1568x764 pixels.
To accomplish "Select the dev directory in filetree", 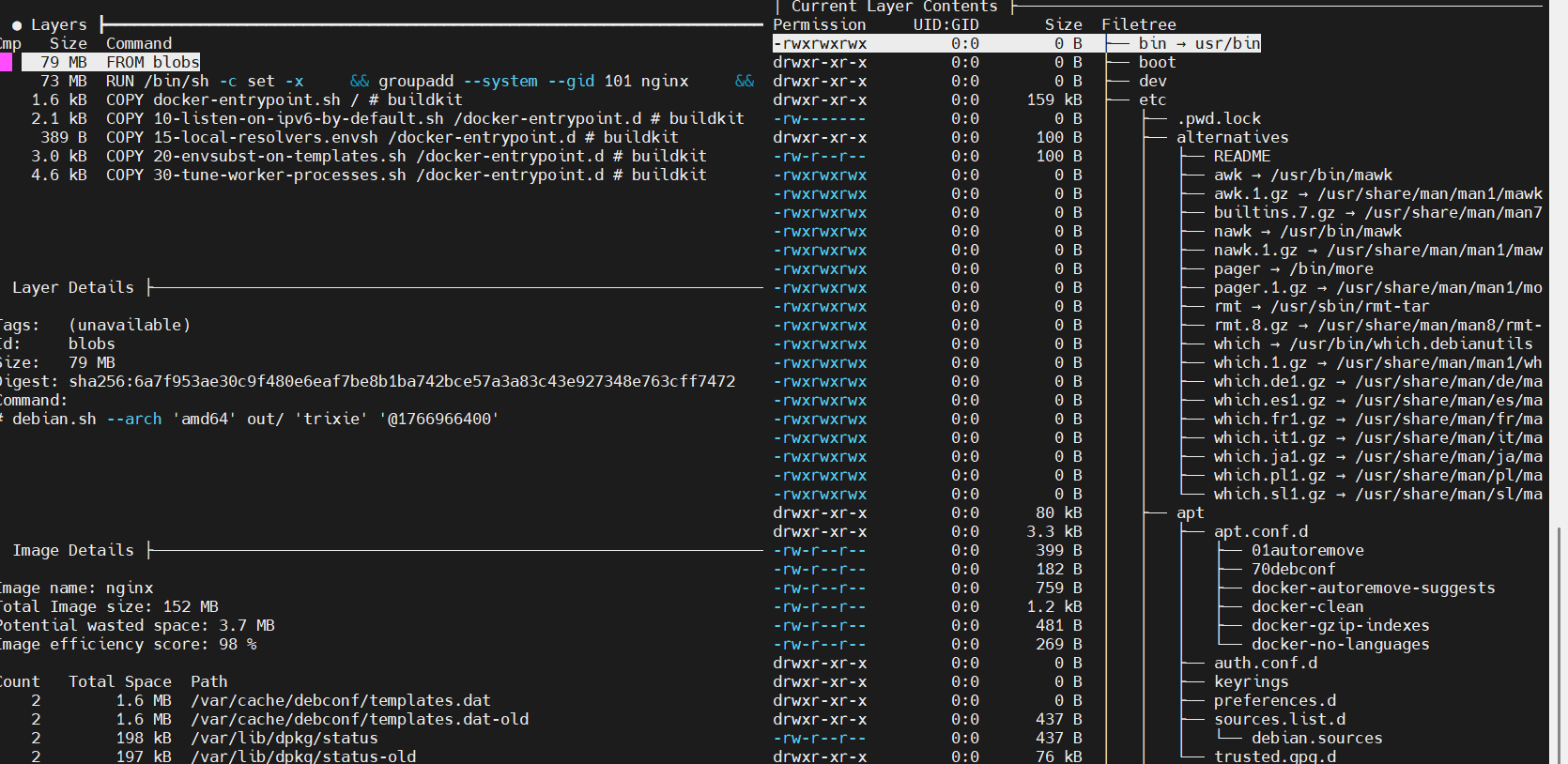I will click(1152, 81).
